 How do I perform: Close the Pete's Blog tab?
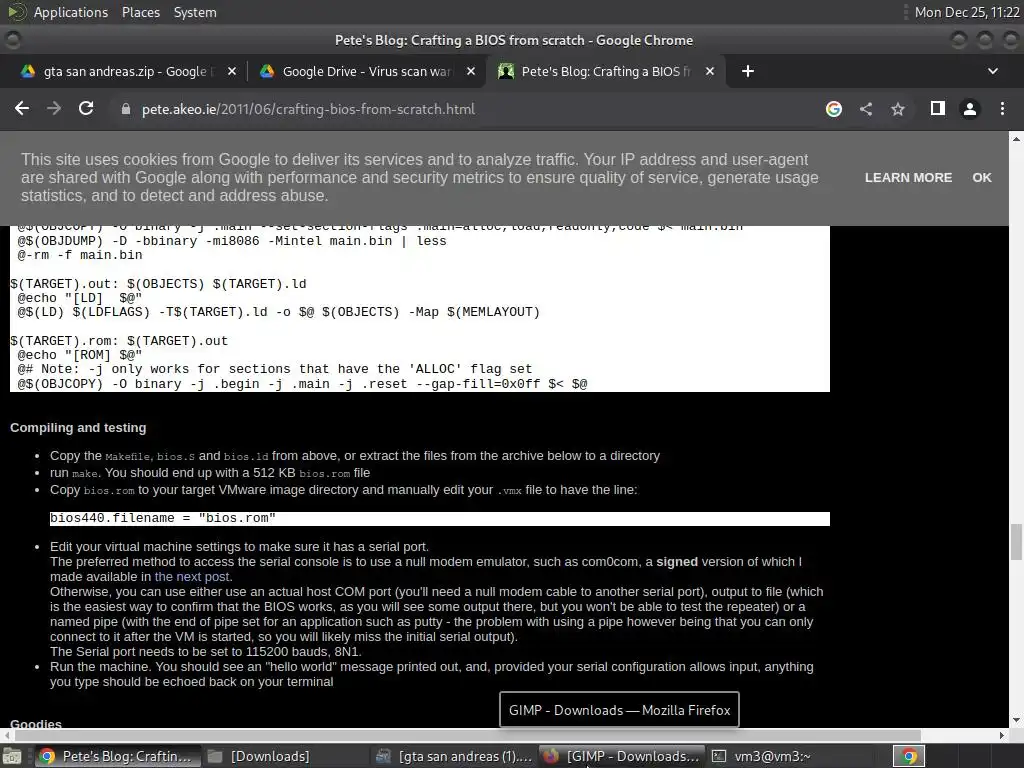[x=710, y=71]
